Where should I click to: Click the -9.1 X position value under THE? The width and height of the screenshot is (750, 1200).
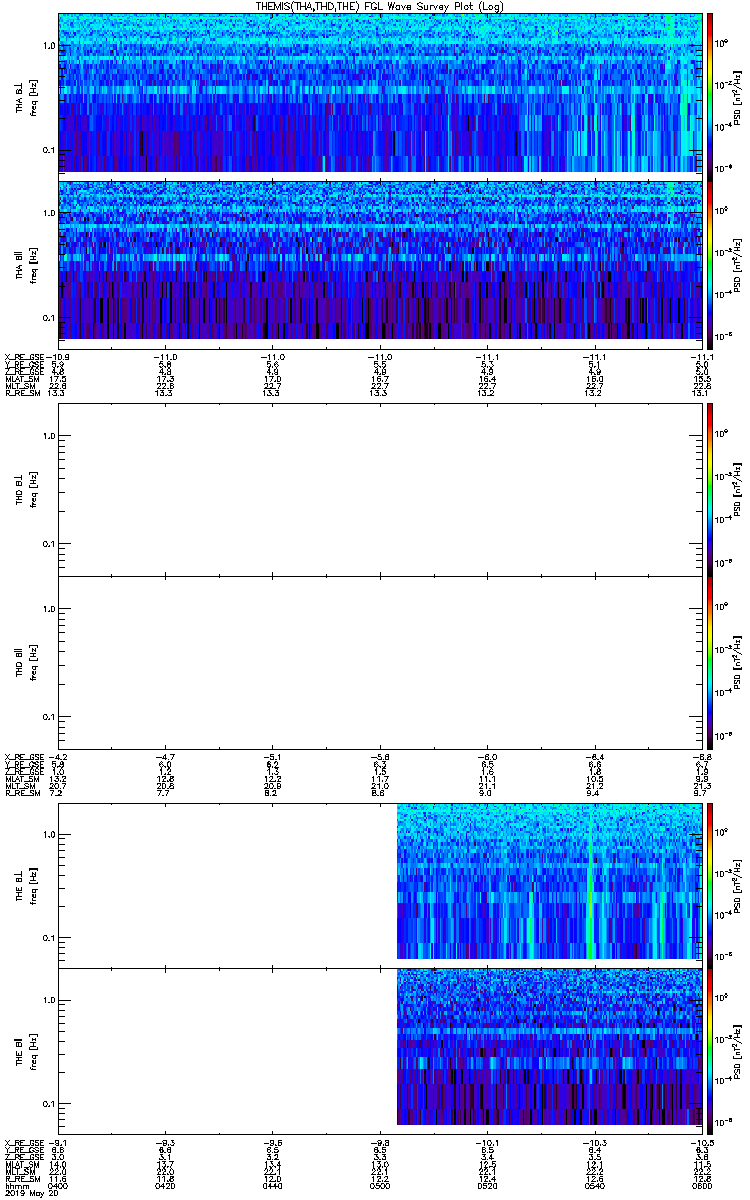pyautogui.click(x=57, y=1142)
